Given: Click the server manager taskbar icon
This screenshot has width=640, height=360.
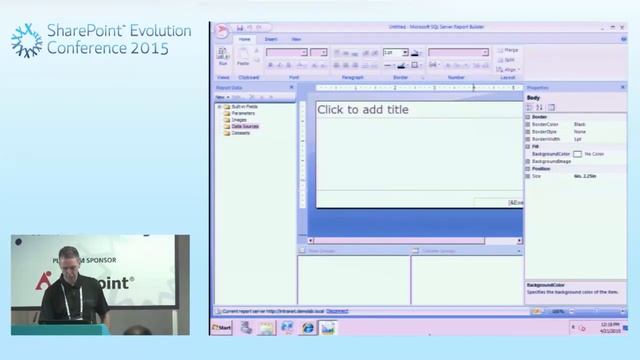Looking at the screenshot, I should tap(246, 327).
